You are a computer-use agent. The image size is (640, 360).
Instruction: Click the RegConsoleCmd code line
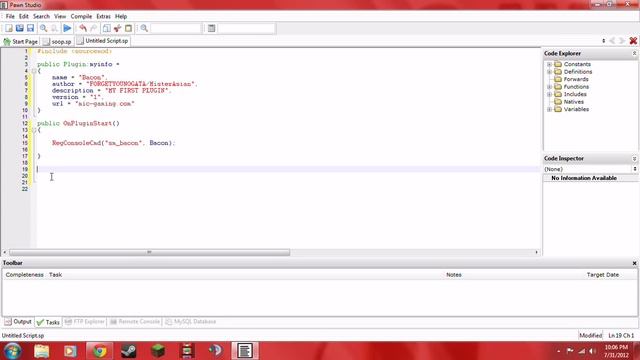113,143
